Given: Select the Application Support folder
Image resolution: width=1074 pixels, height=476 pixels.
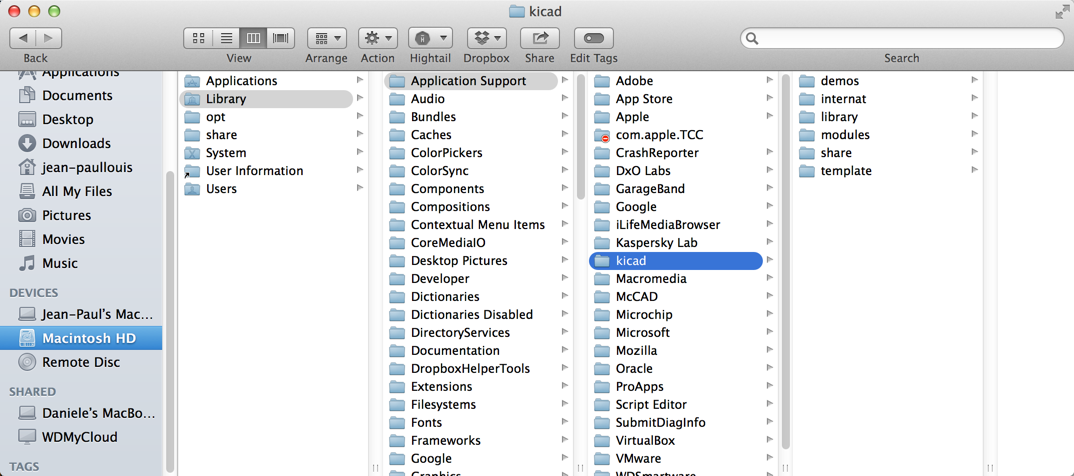Looking at the screenshot, I should tap(471, 81).
